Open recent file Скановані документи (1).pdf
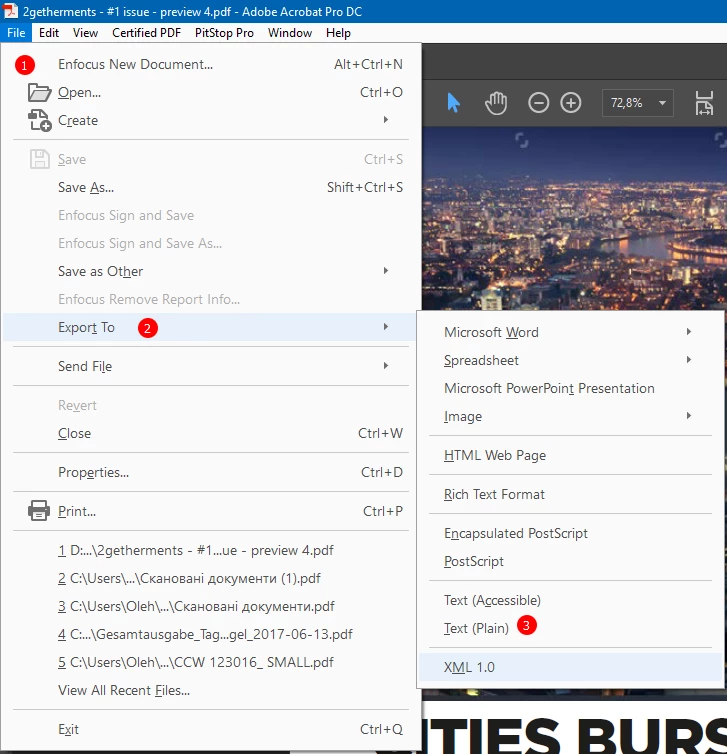This screenshot has height=754, width=727. pos(210,578)
